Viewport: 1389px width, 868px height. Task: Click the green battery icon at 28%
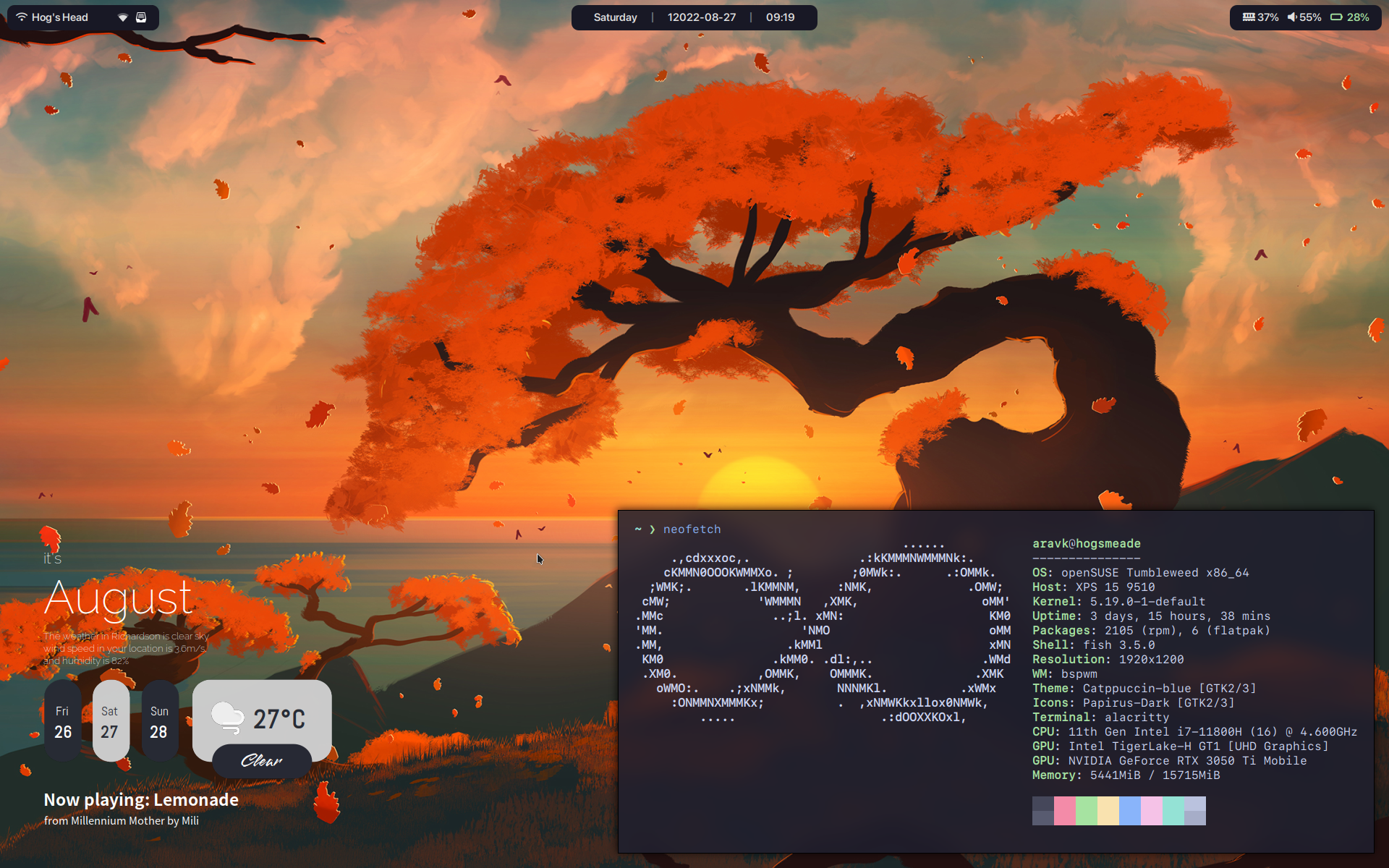pyautogui.click(x=1336, y=17)
